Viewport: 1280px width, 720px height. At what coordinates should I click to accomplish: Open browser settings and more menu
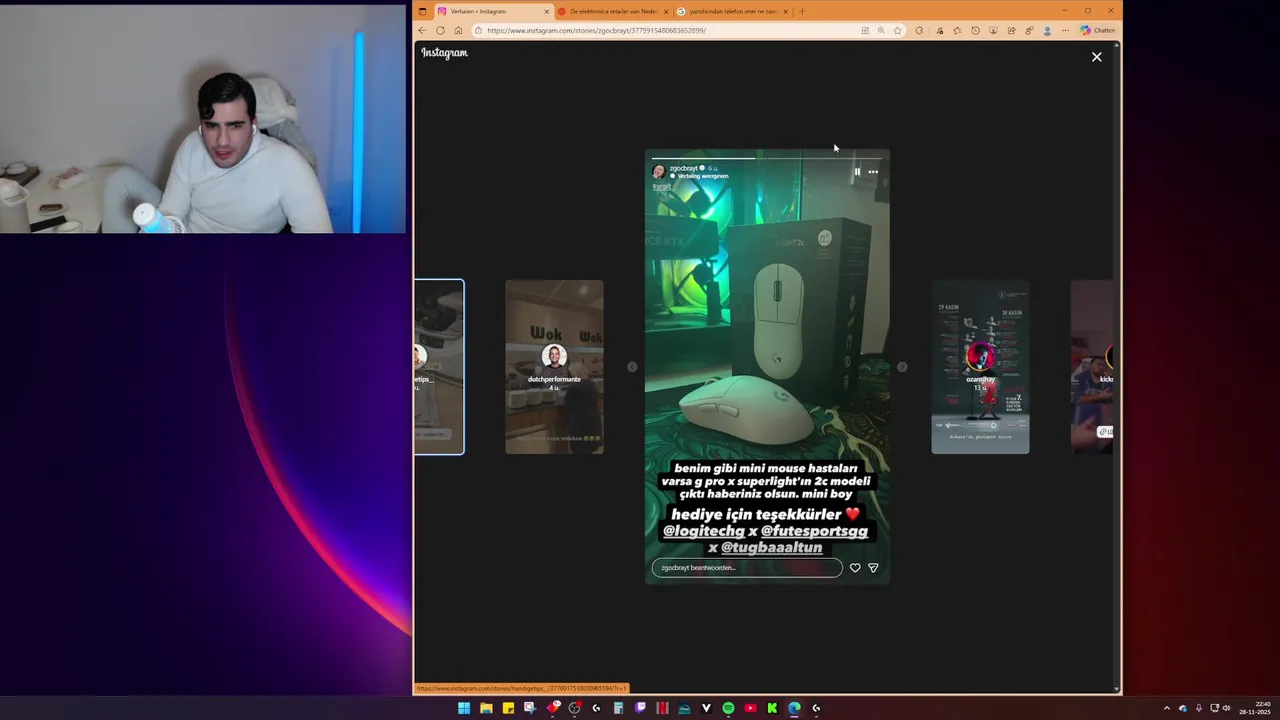1065,30
